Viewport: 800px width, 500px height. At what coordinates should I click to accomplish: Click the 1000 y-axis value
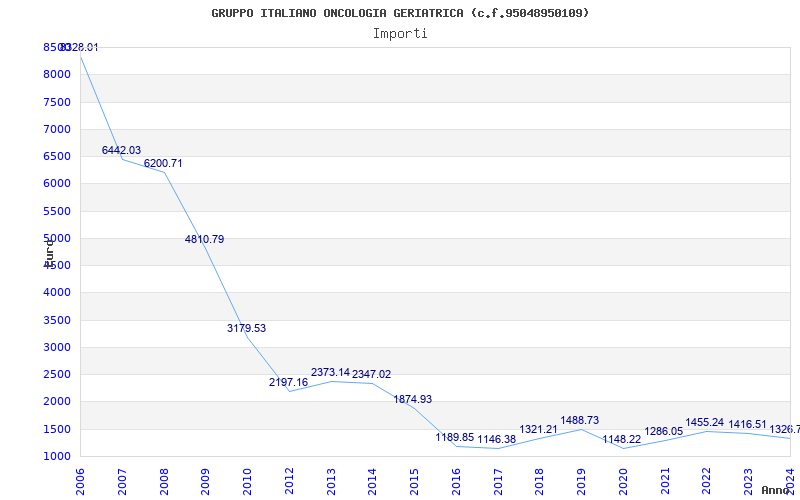coord(57,457)
